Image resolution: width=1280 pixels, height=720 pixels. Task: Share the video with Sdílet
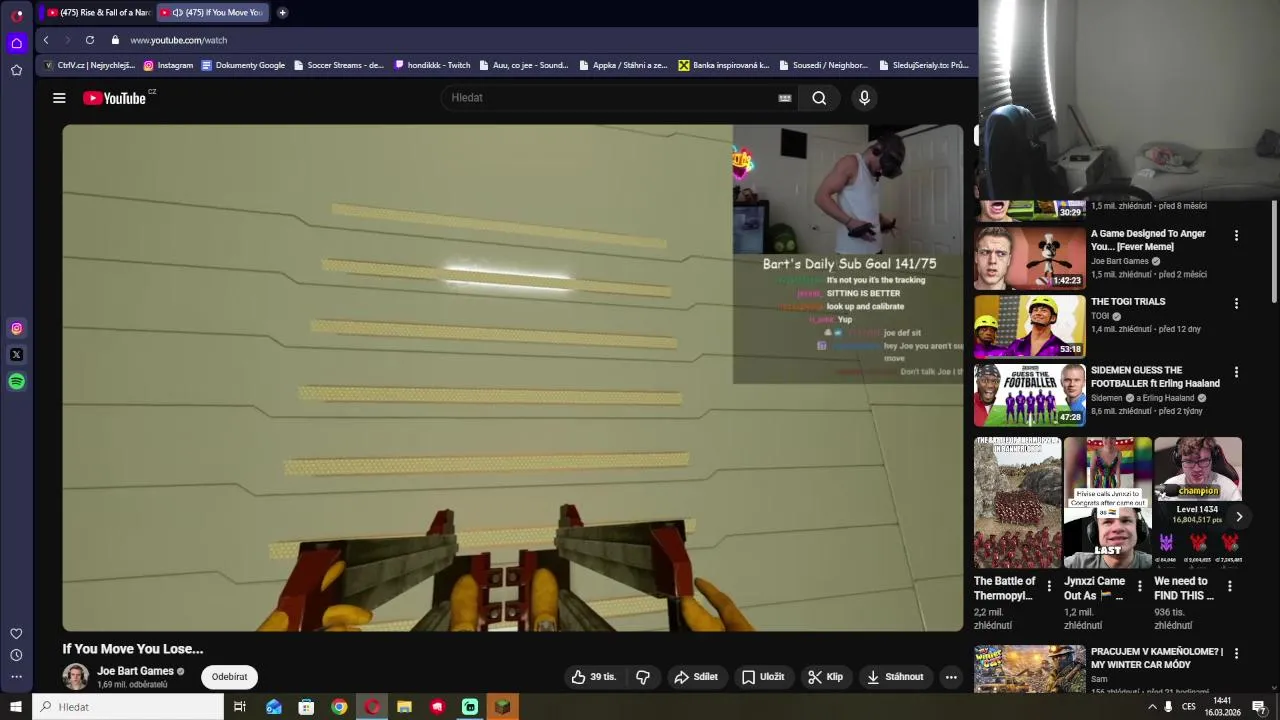point(696,677)
